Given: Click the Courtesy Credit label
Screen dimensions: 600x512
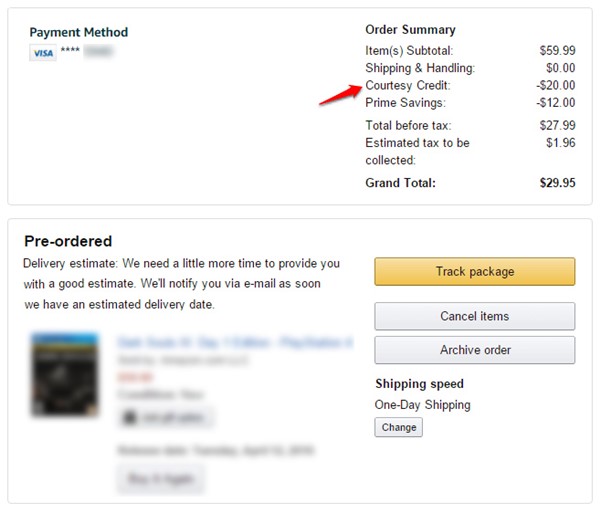Looking at the screenshot, I should (x=408, y=85).
